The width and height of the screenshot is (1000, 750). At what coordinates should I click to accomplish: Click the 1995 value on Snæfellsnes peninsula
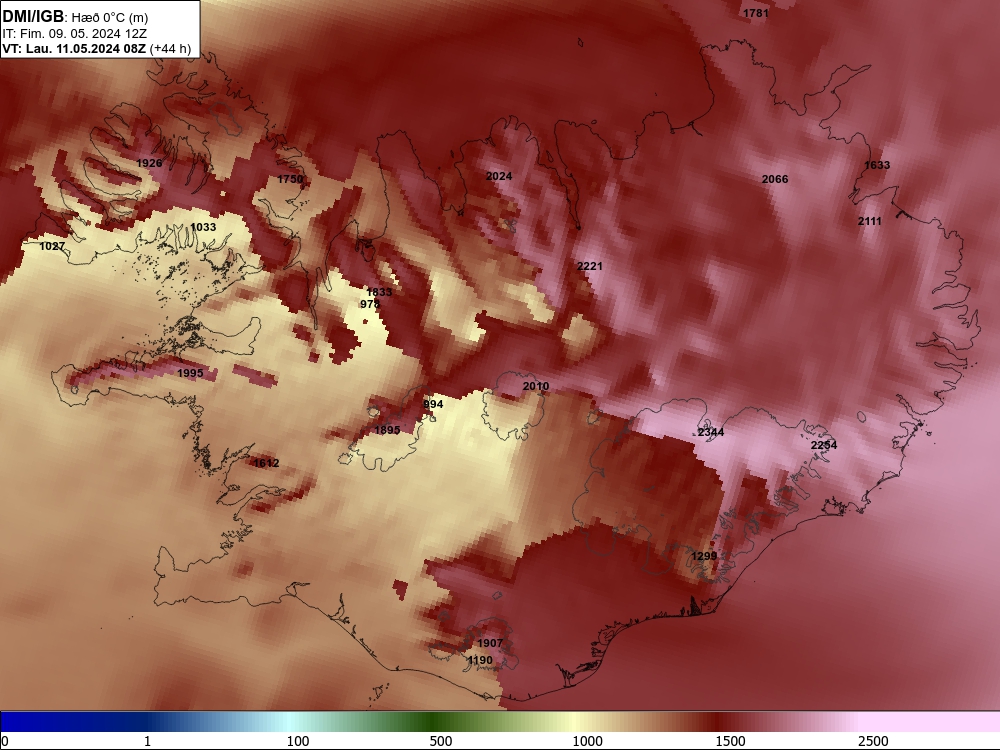tap(190, 373)
